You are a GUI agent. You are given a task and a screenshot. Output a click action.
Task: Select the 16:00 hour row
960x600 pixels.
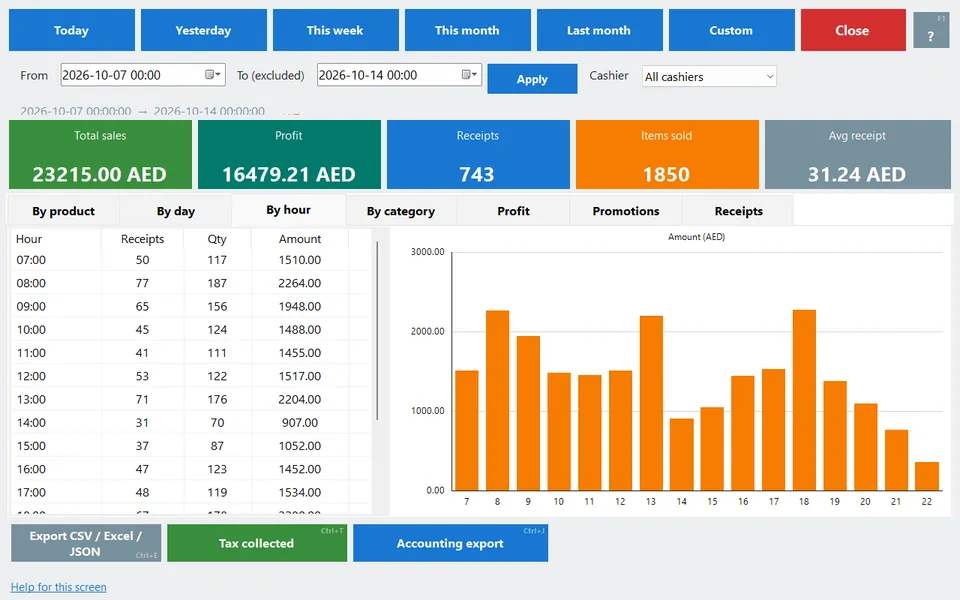[191, 469]
